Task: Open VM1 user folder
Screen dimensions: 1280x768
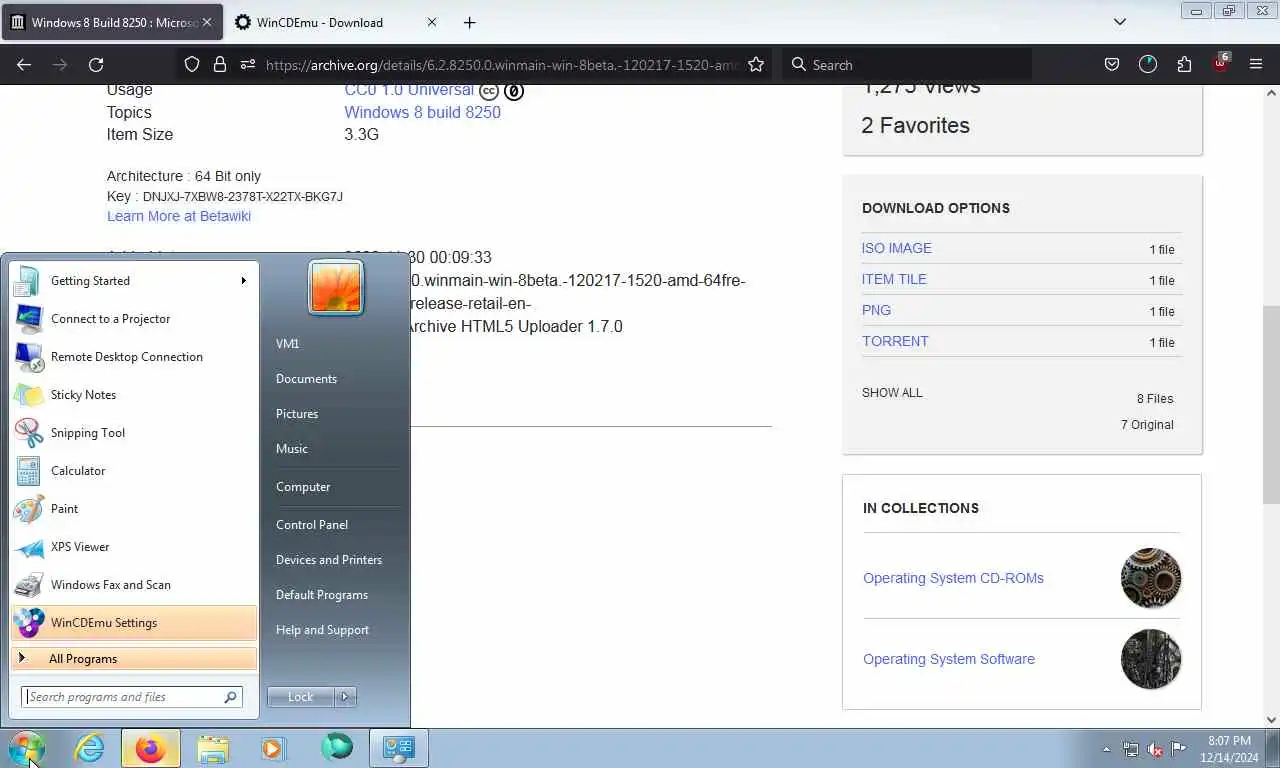Action: (288, 344)
